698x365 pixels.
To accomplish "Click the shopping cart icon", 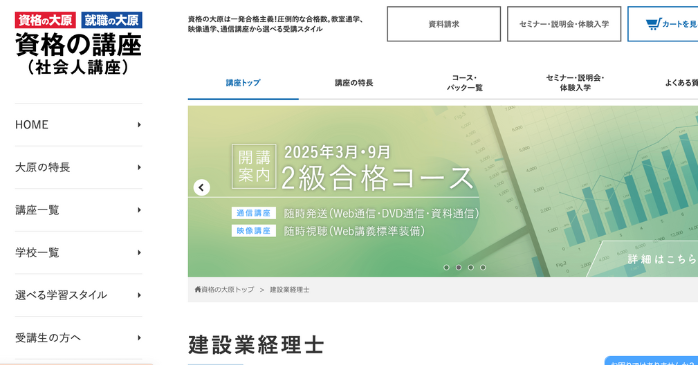I will [653, 24].
